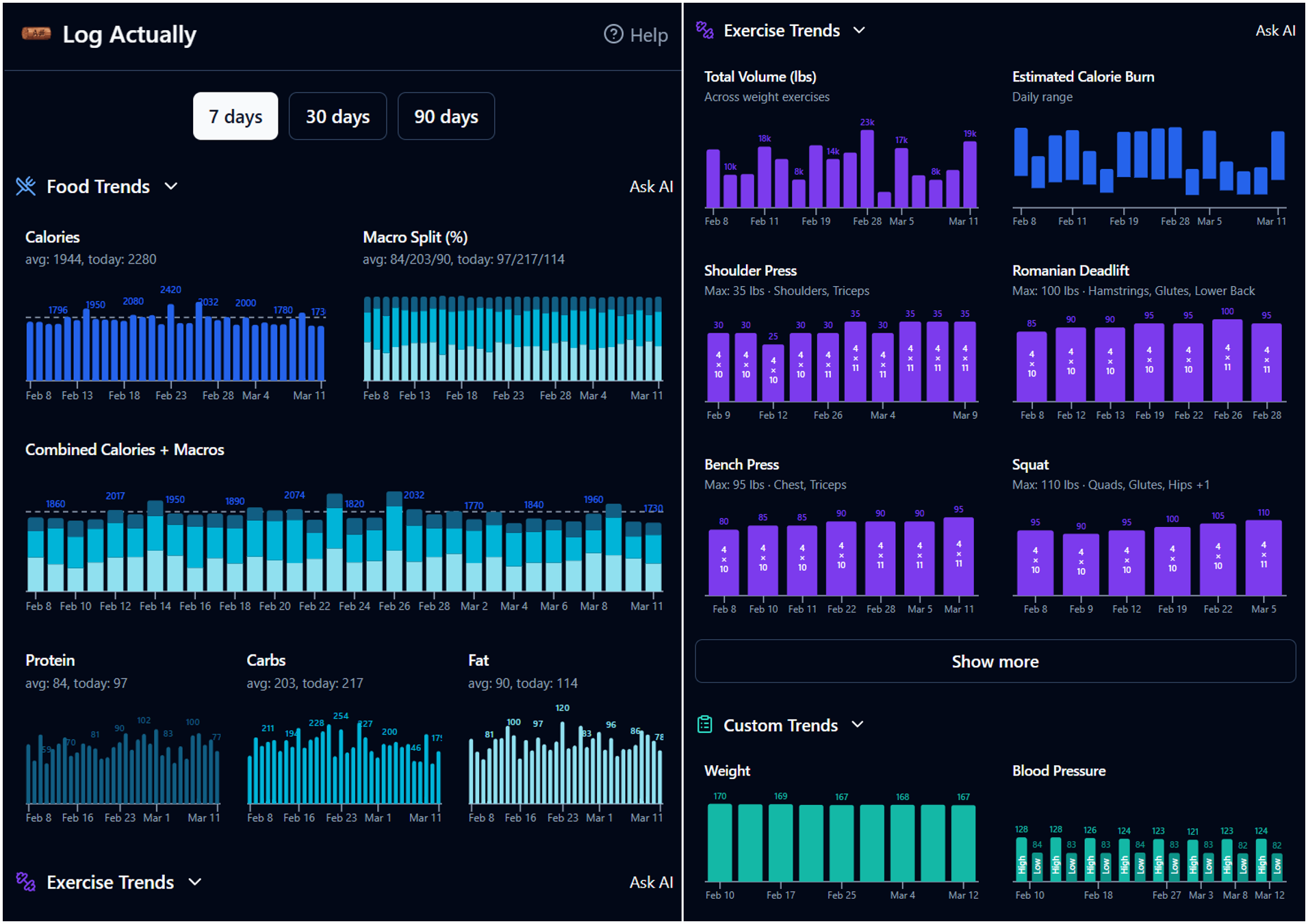Select the 7 days time range
The image size is (1308, 924).
pyautogui.click(x=235, y=116)
